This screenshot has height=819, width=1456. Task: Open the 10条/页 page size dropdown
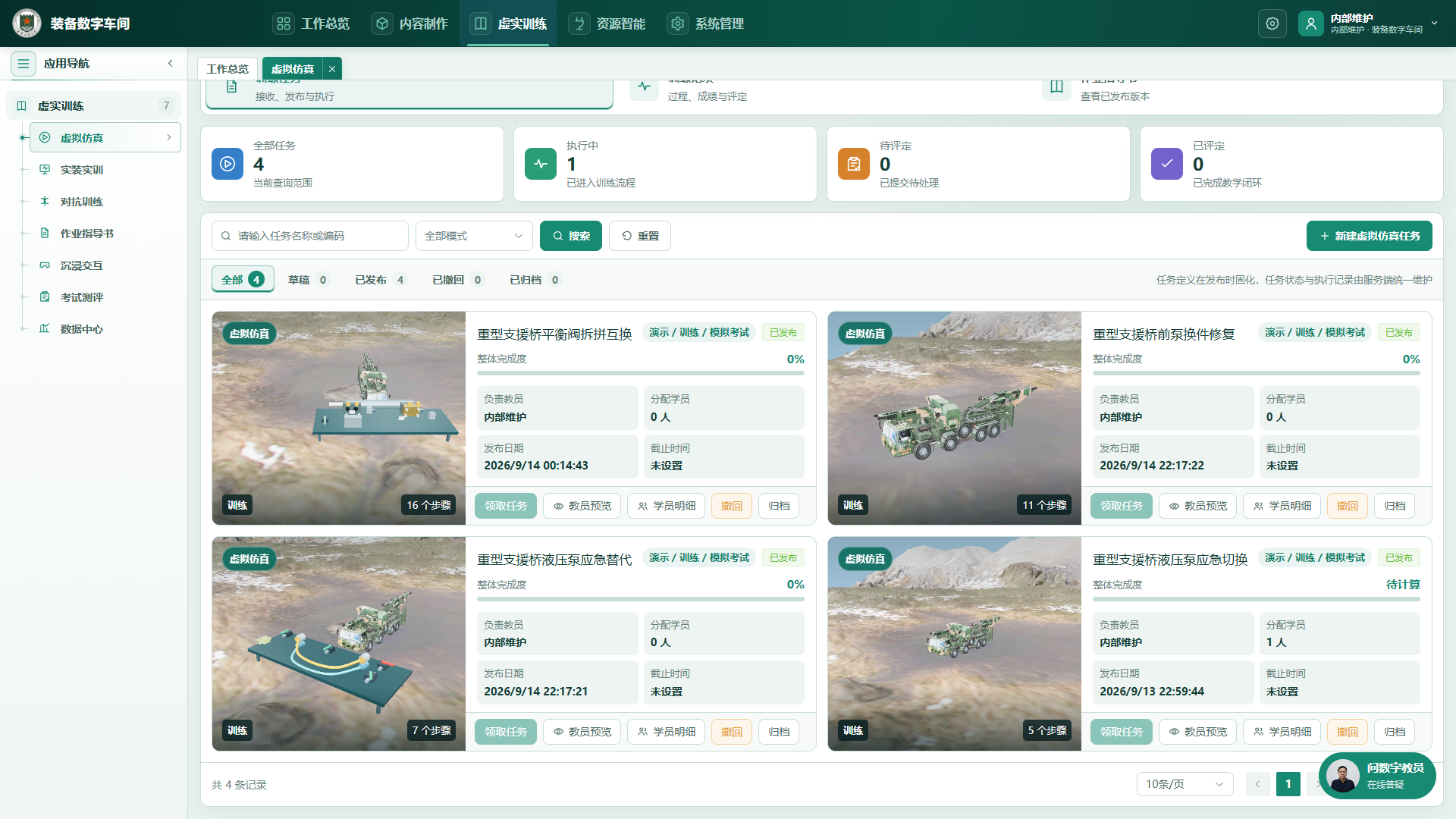[1185, 784]
